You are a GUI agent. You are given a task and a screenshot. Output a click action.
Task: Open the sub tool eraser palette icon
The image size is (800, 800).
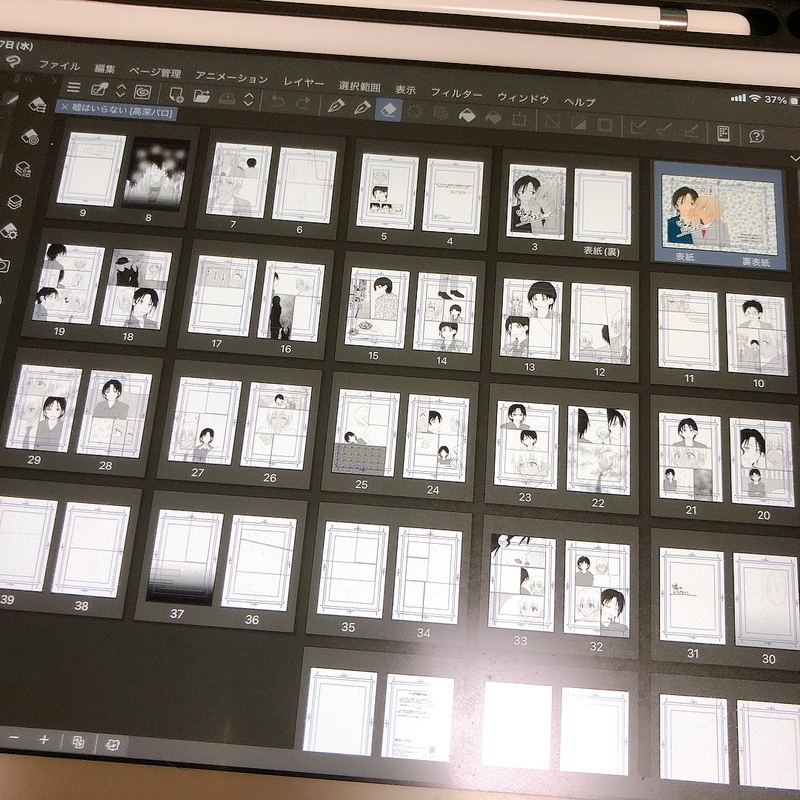37,105
